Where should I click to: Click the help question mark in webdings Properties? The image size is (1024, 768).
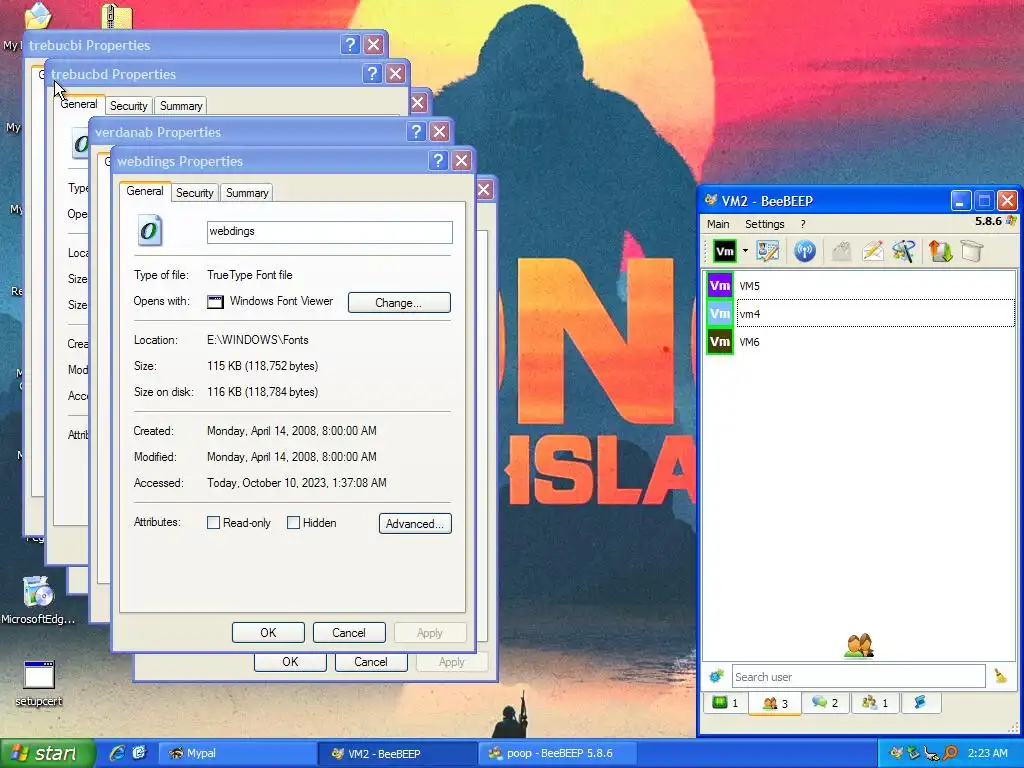pos(438,161)
